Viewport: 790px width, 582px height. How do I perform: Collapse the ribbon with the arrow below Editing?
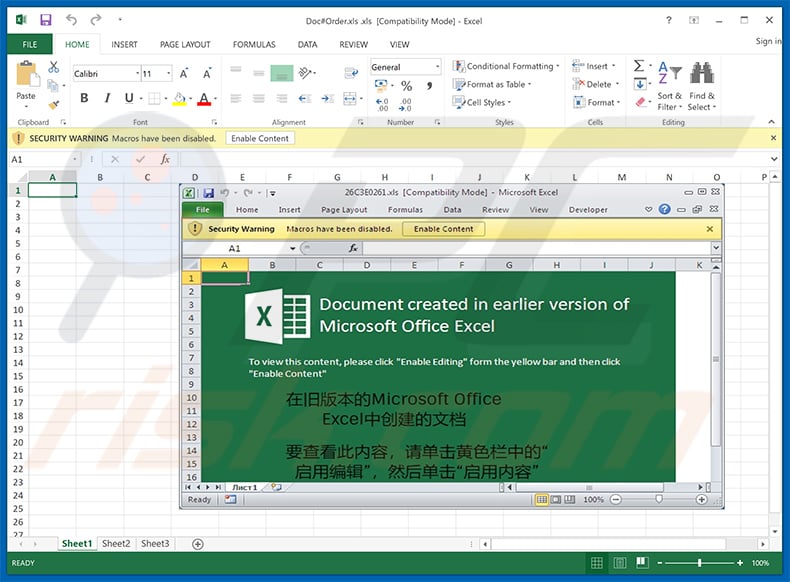[771, 122]
